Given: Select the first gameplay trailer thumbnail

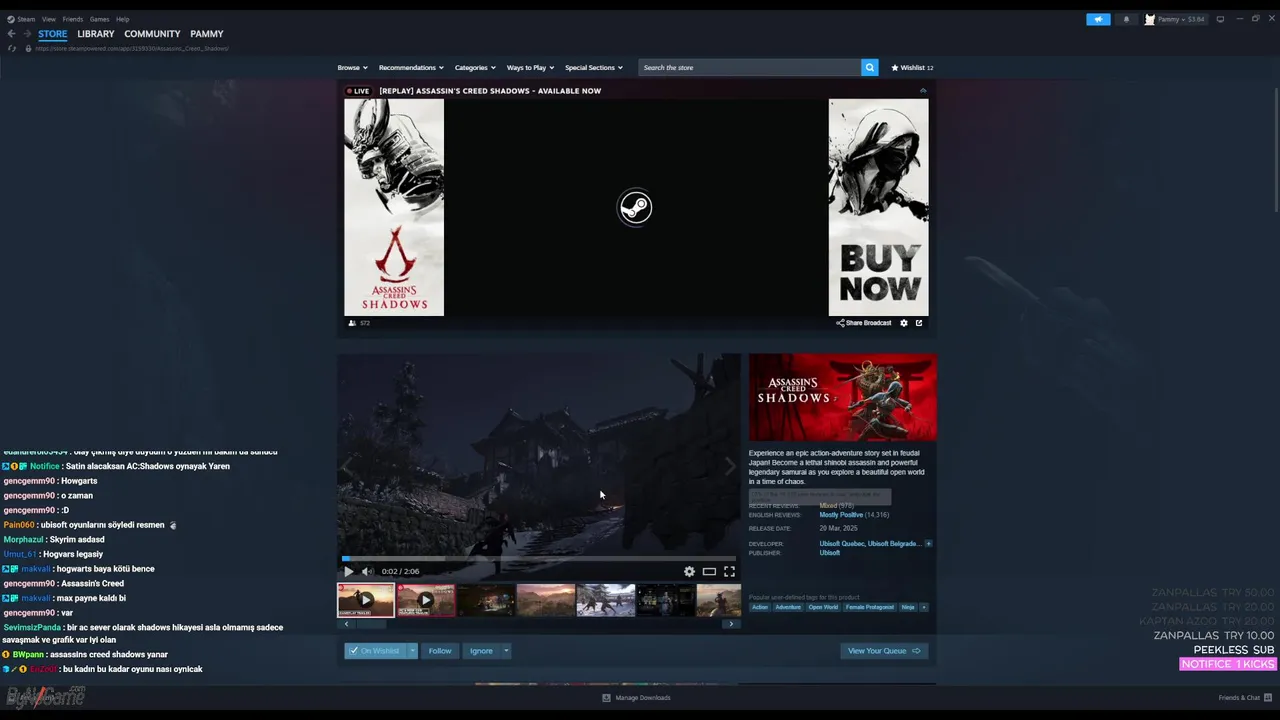Looking at the screenshot, I should pos(366,600).
